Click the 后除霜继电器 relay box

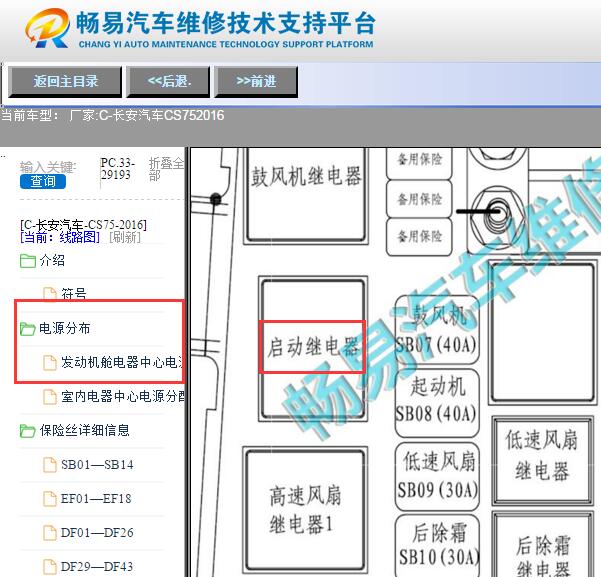542,544
